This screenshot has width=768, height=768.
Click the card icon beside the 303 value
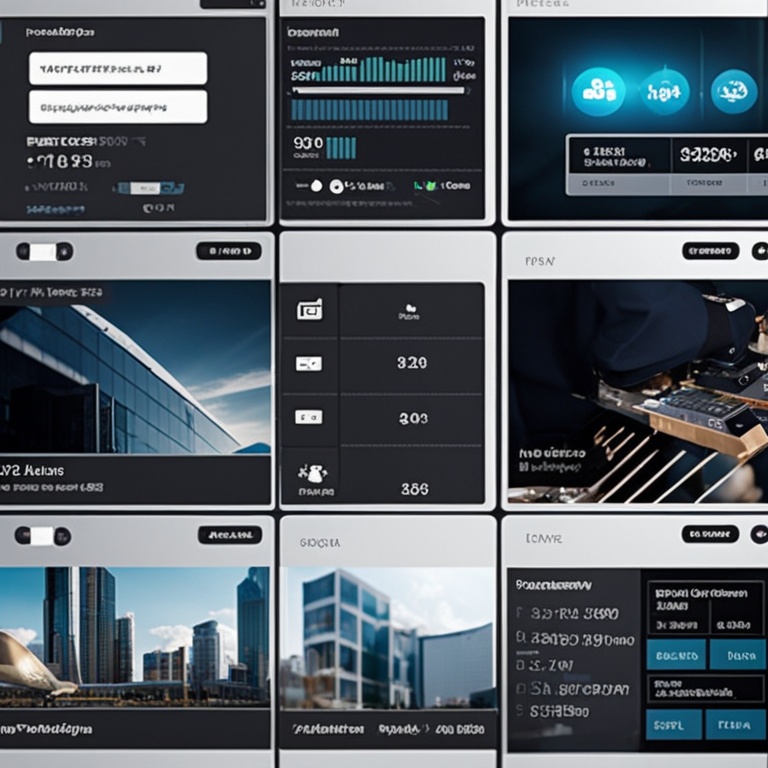point(310,418)
